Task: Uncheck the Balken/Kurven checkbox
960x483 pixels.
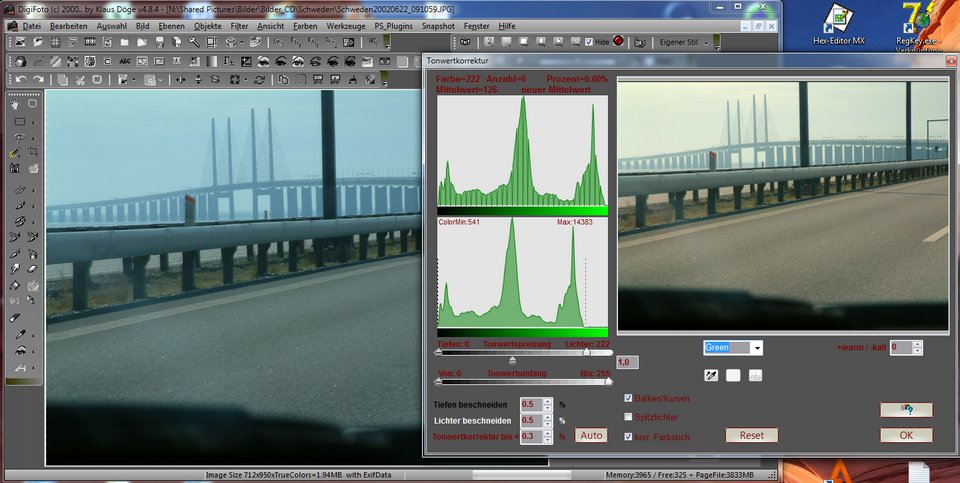Action: click(x=628, y=398)
